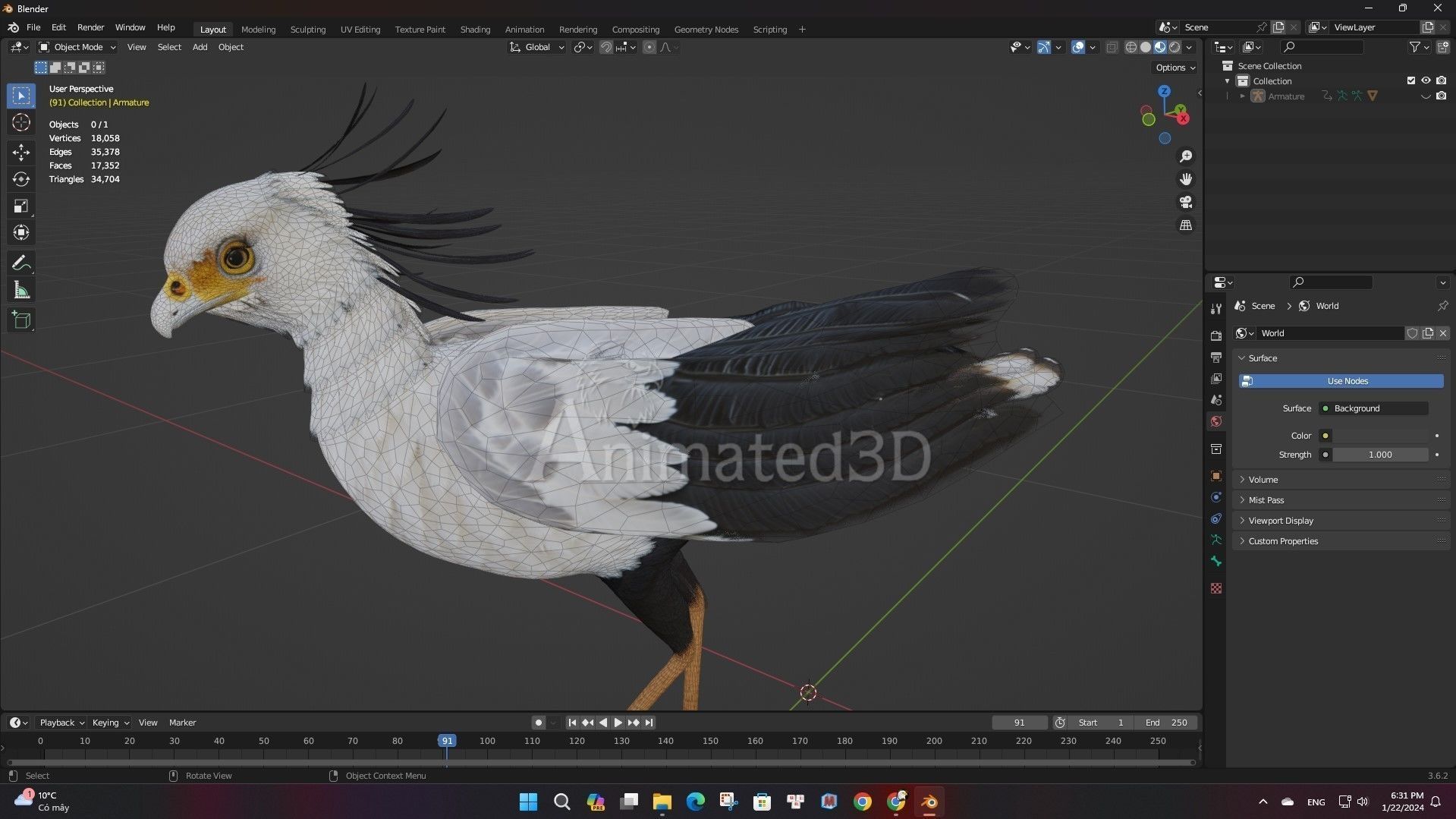The image size is (1456, 819).
Task: Click the Background surface shader button
Action: pyautogui.click(x=1373, y=408)
